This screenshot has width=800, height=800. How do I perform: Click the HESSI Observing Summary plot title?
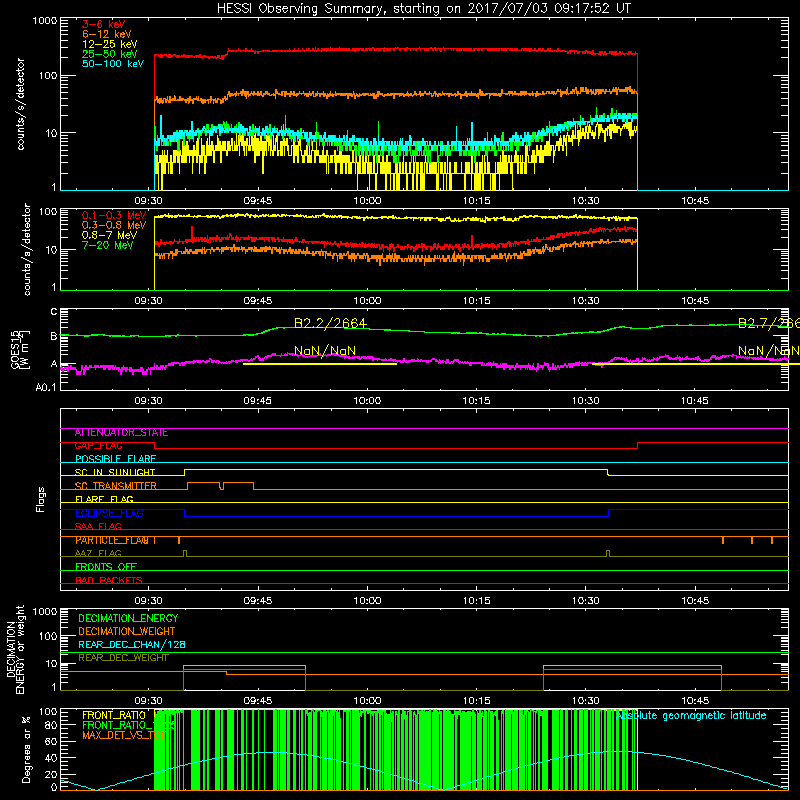423,9
